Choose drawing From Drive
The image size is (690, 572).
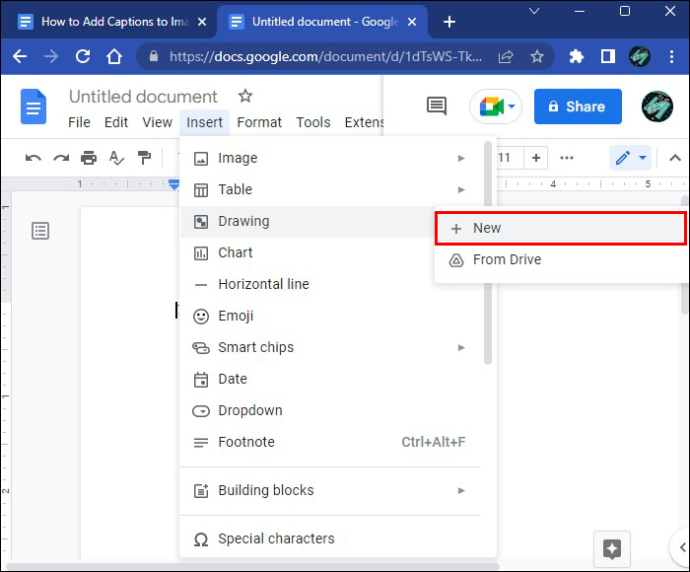561,260
